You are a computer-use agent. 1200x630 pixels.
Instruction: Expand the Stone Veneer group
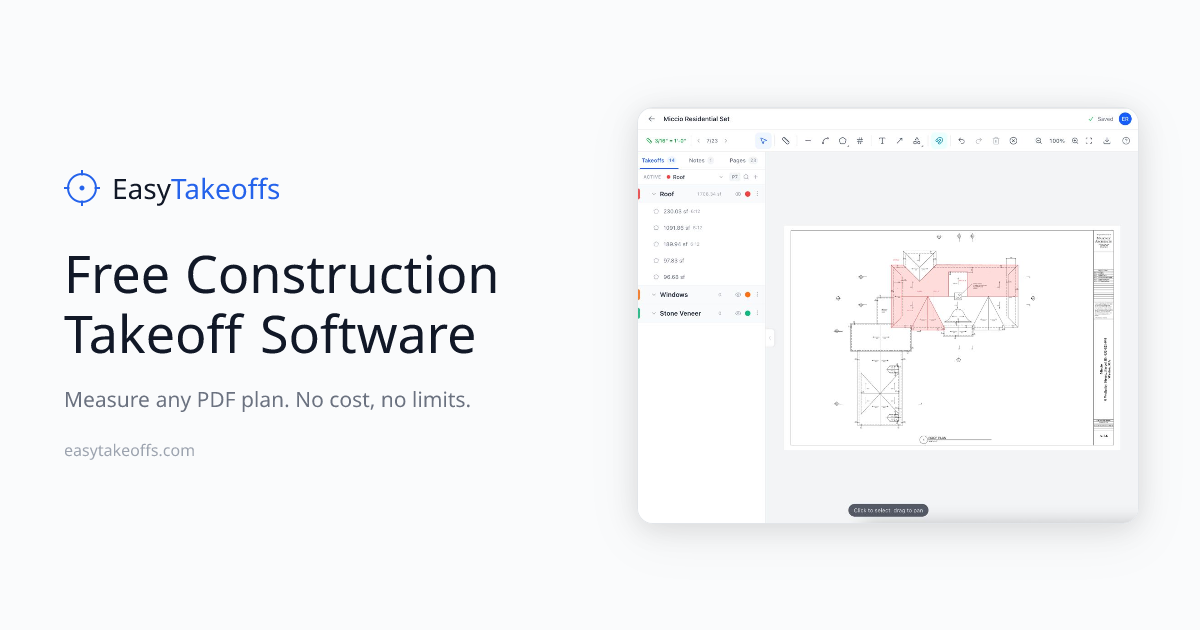pos(653,314)
